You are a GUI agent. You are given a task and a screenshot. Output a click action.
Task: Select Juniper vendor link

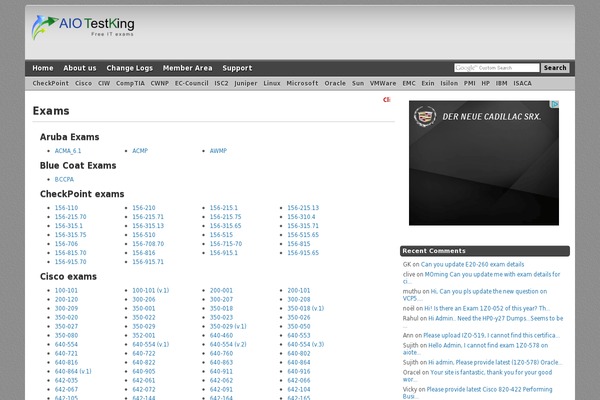(246, 83)
